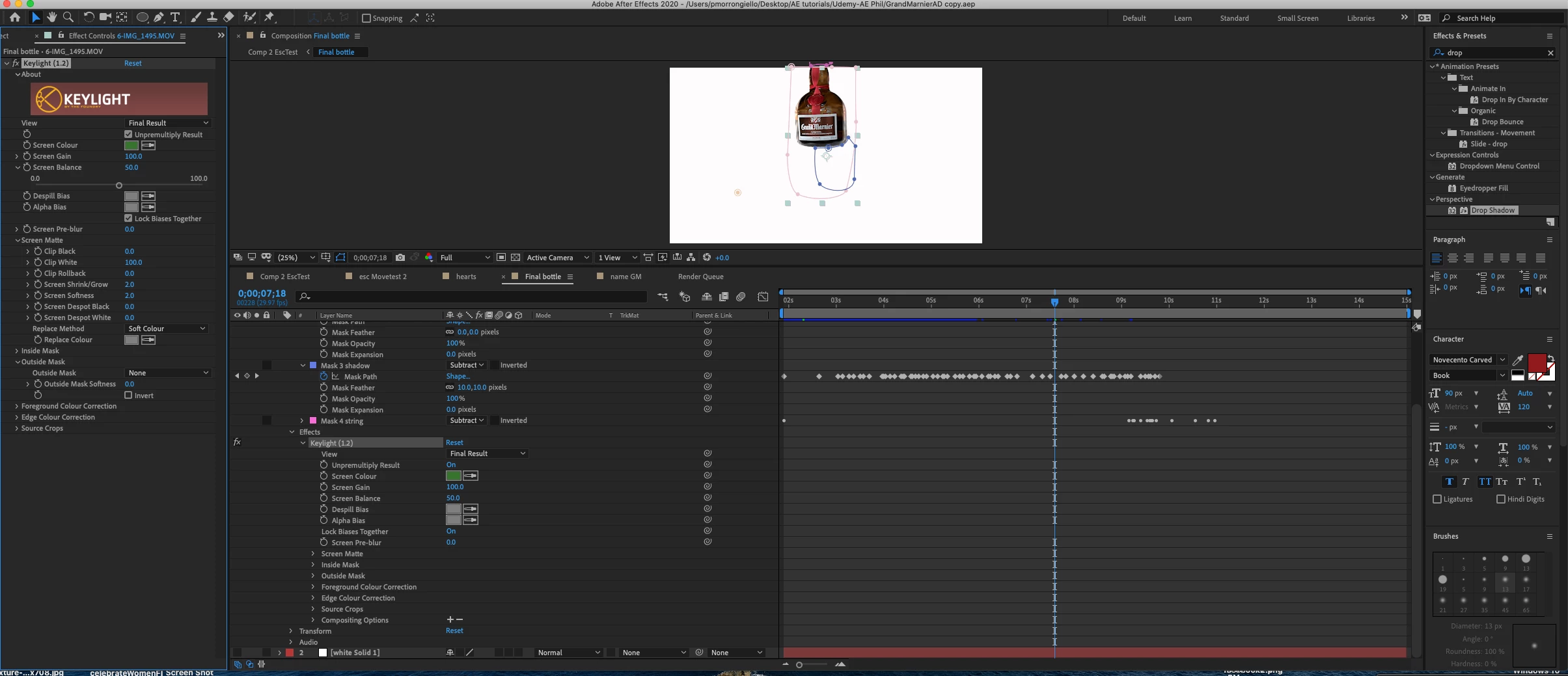The image size is (1568, 676).
Task: Uncheck Lock Biases Together
Action: point(128,218)
